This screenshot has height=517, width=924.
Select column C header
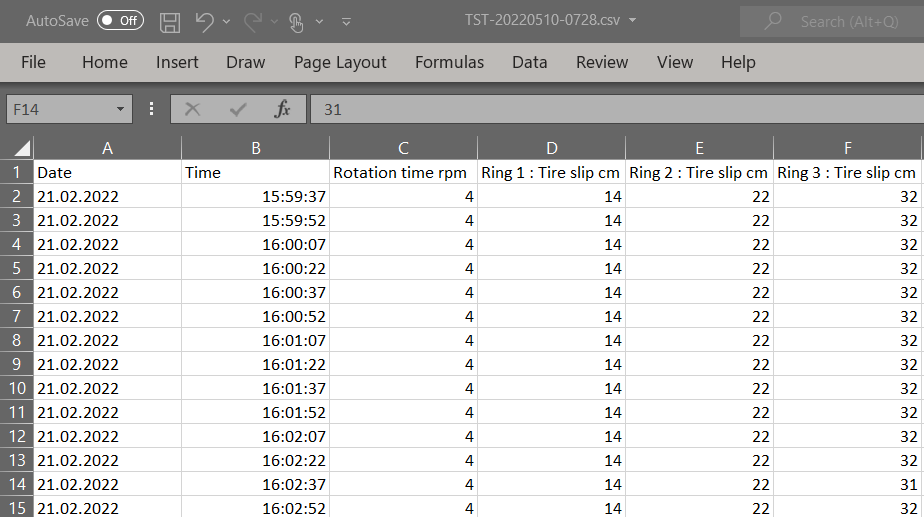[403, 148]
